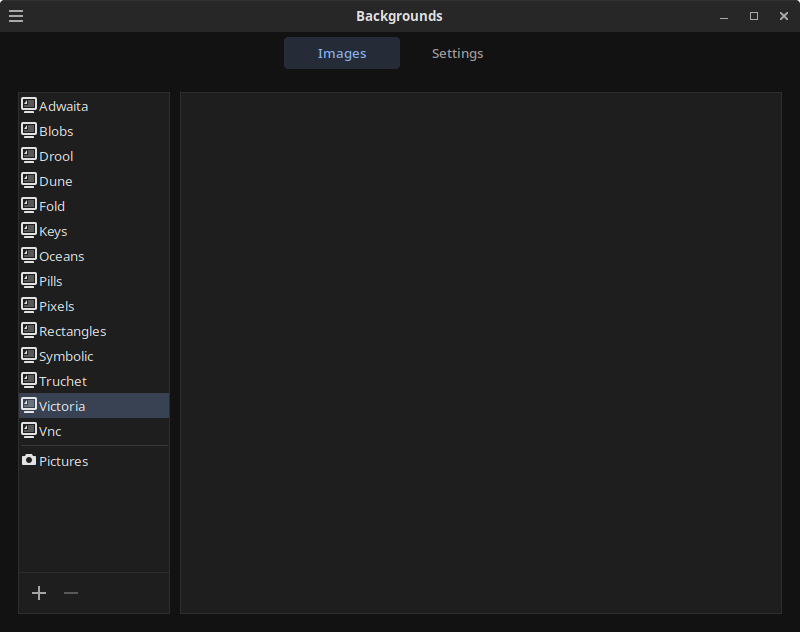Select the Pills entry
800x632 pixels.
(x=94, y=281)
